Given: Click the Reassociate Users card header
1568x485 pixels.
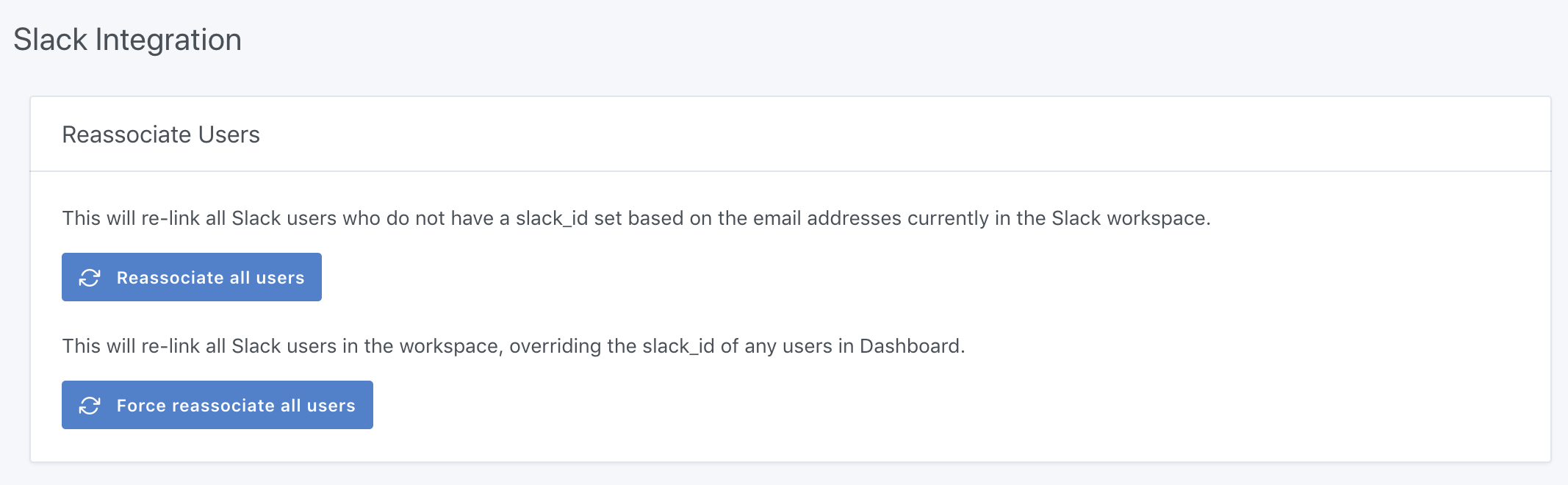Looking at the screenshot, I should [x=161, y=134].
